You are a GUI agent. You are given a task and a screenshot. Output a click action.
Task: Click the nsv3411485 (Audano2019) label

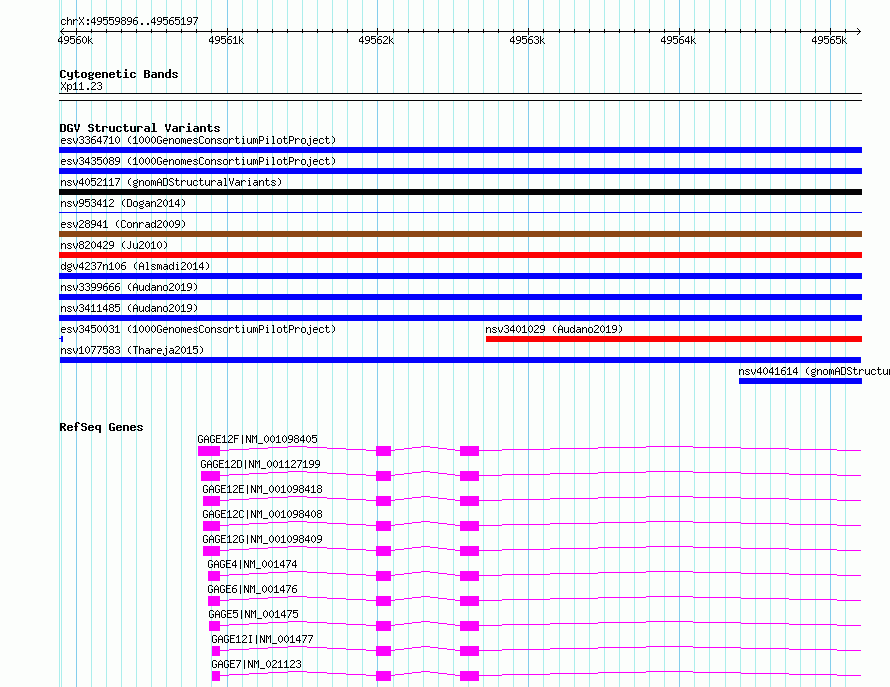(129, 308)
